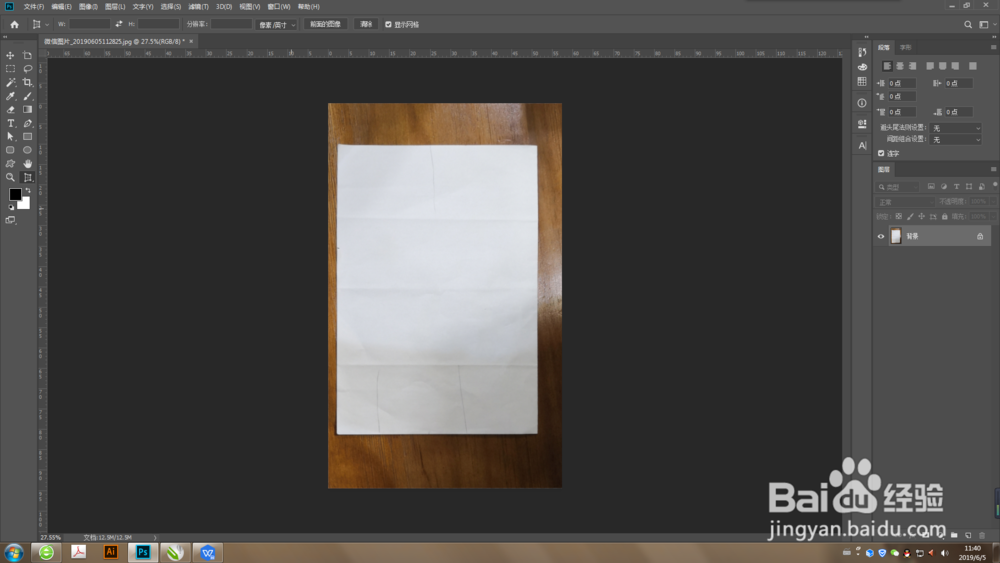The height and width of the screenshot is (563, 1000).
Task: Select the Pen tool
Action: (27, 123)
